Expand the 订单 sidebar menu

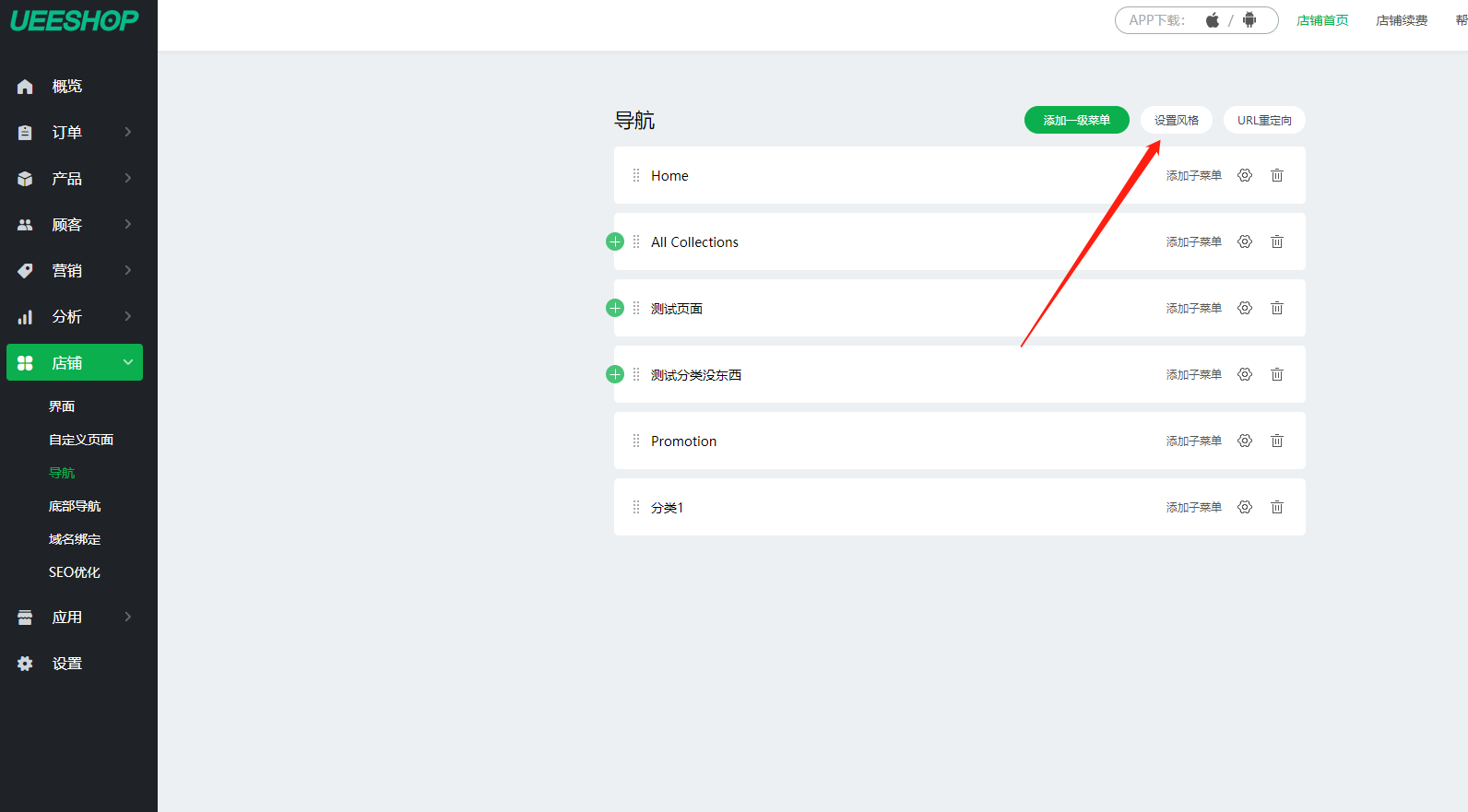[75, 132]
